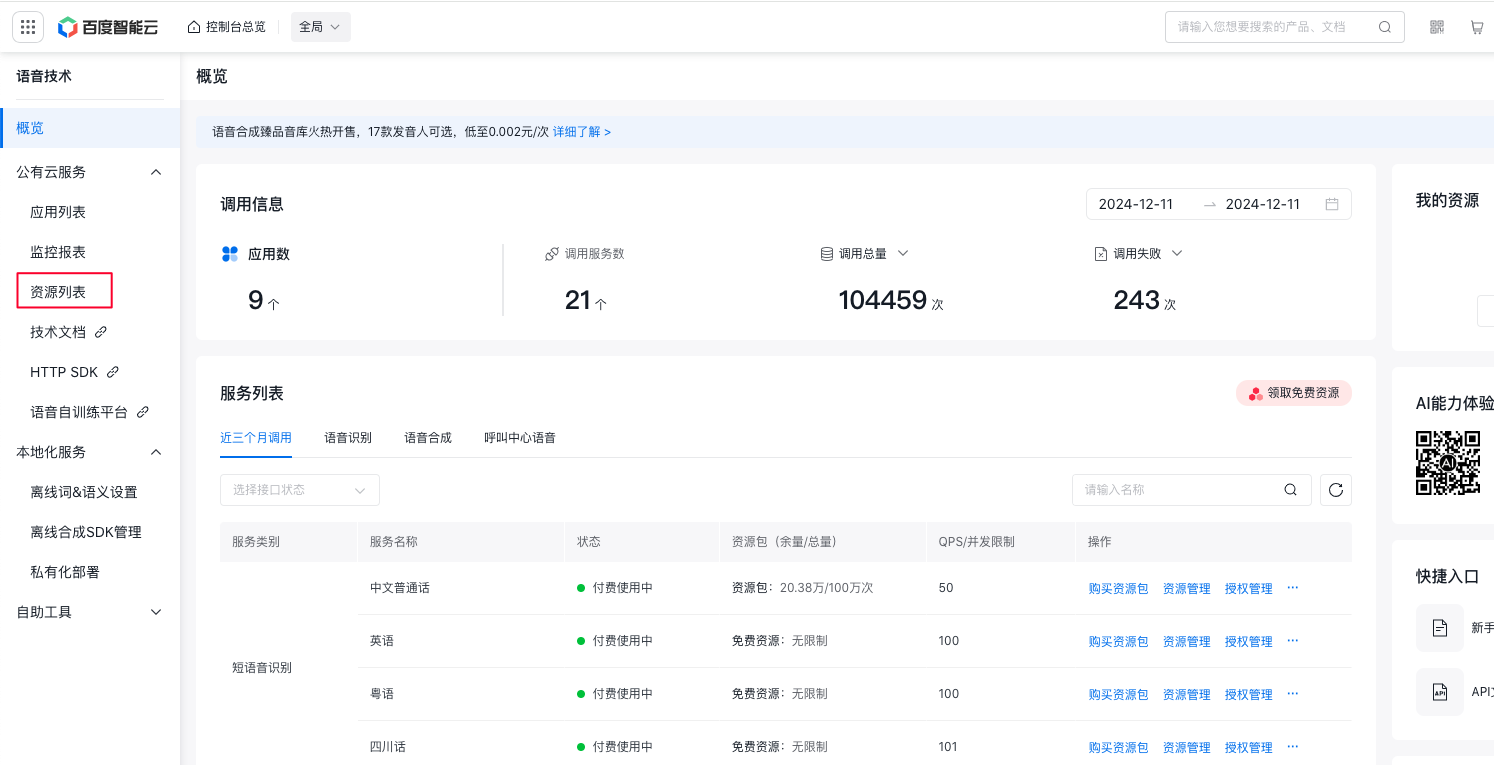1494x765 pixels.
Task: Open more actions for 四川话 row
Action: 1292,746
